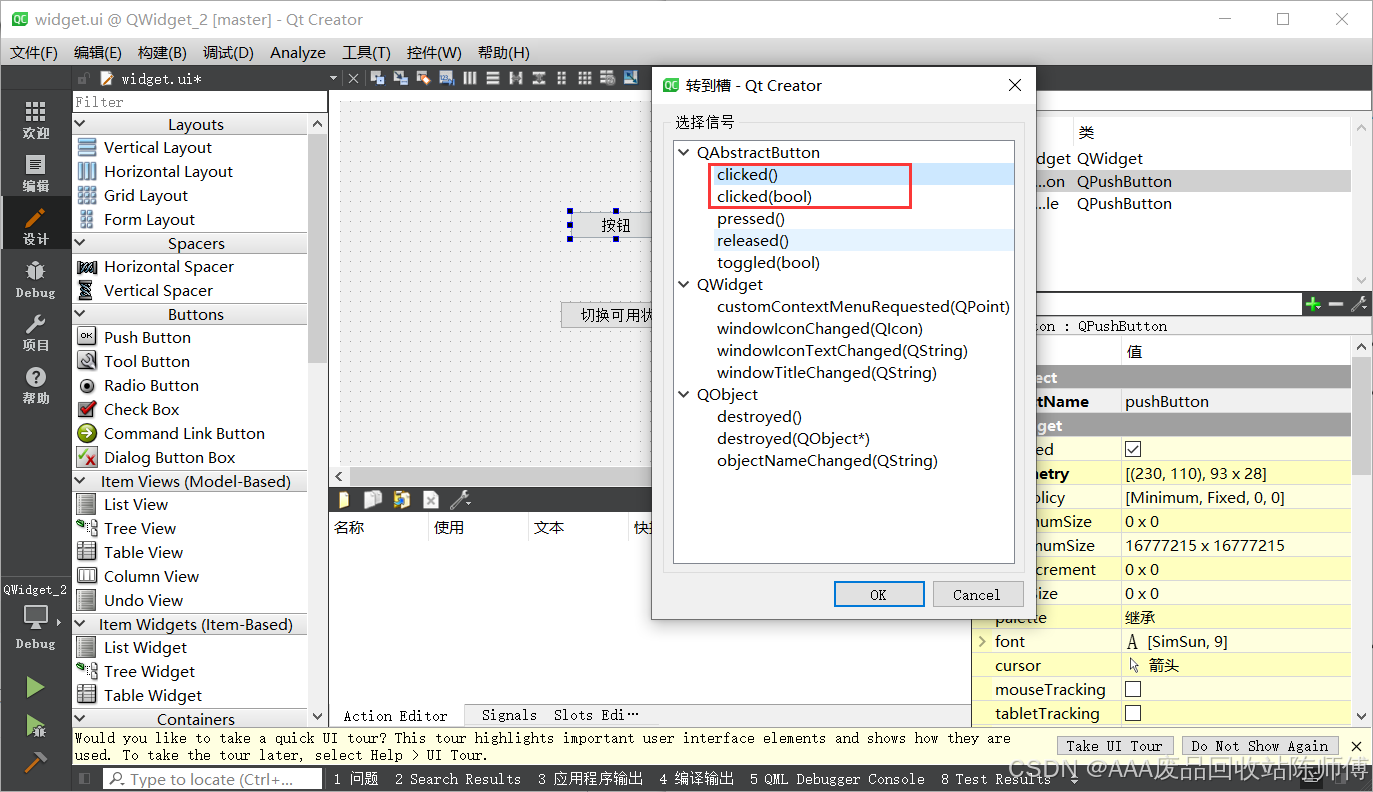
Task: Select the clicked(bool) signal
Action: (764, 197)
